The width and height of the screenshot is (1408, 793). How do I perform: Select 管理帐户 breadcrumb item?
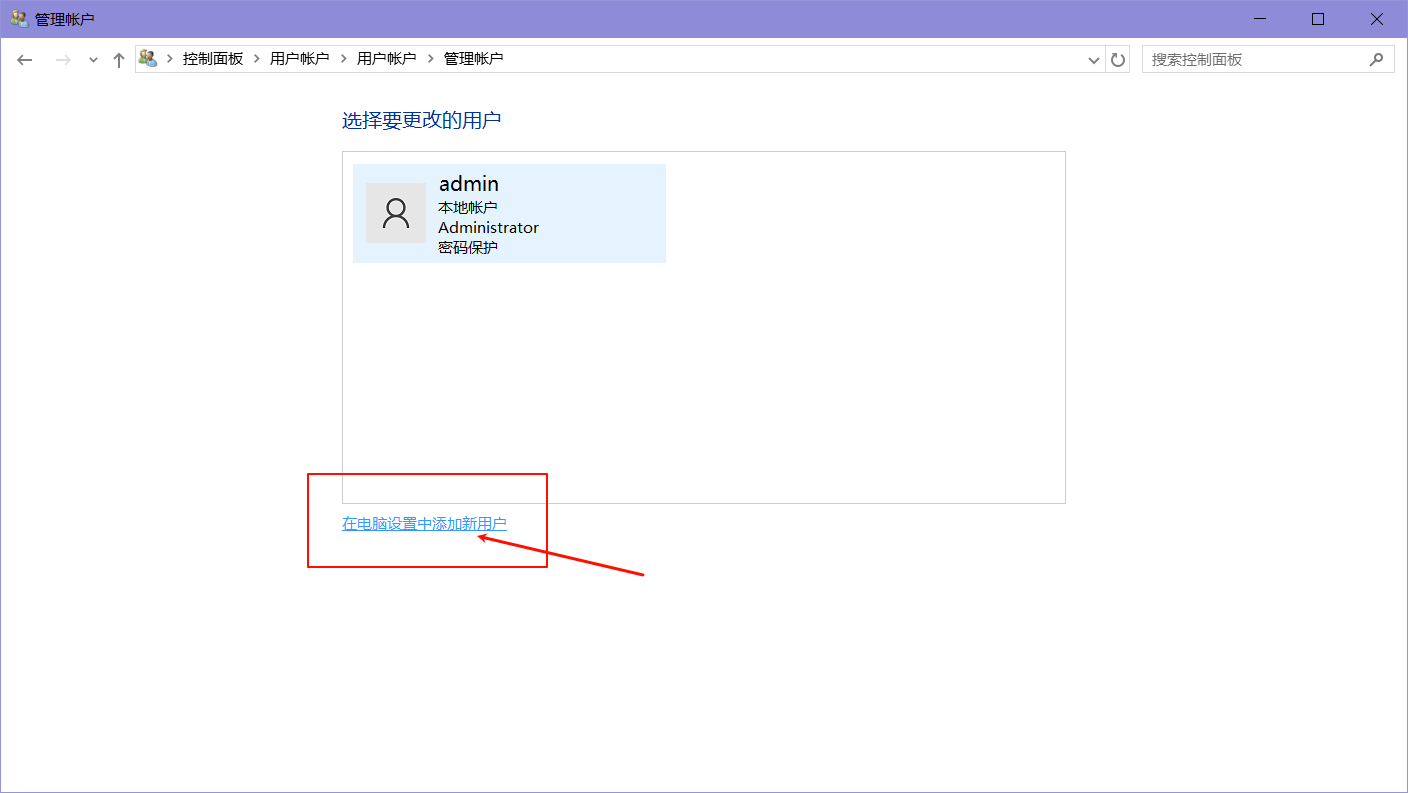point(474,59)
